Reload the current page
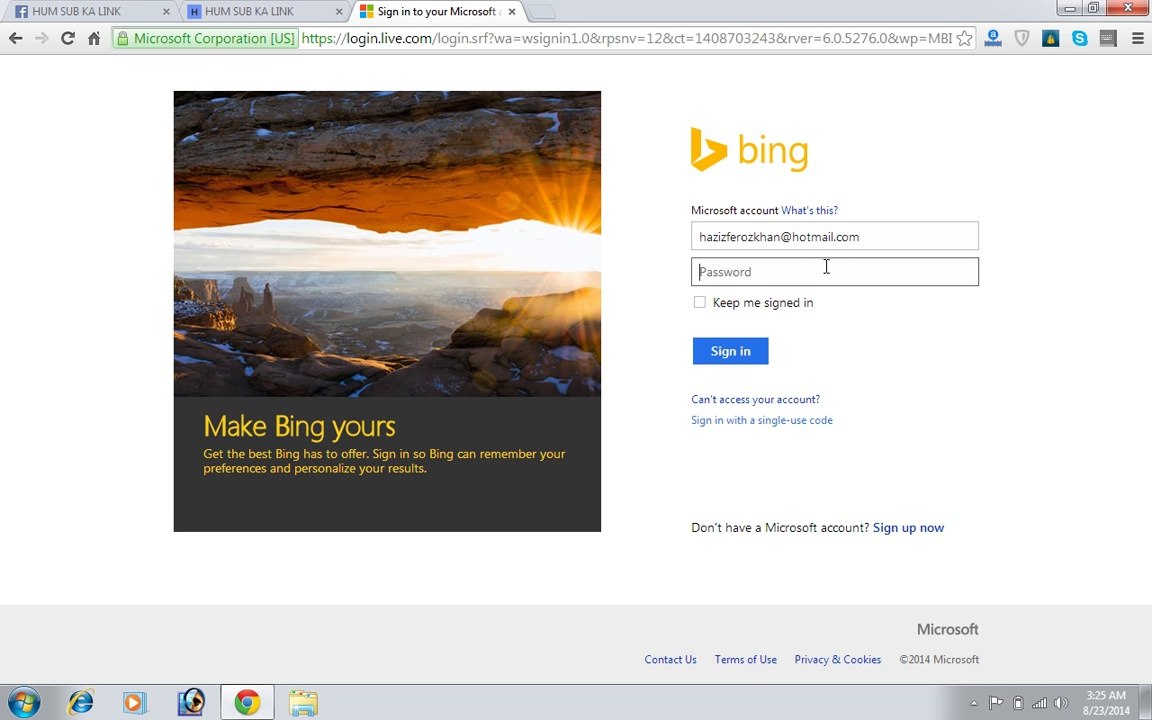Image resolution: width=1152 pixels, height=720 pixels. 68,38
